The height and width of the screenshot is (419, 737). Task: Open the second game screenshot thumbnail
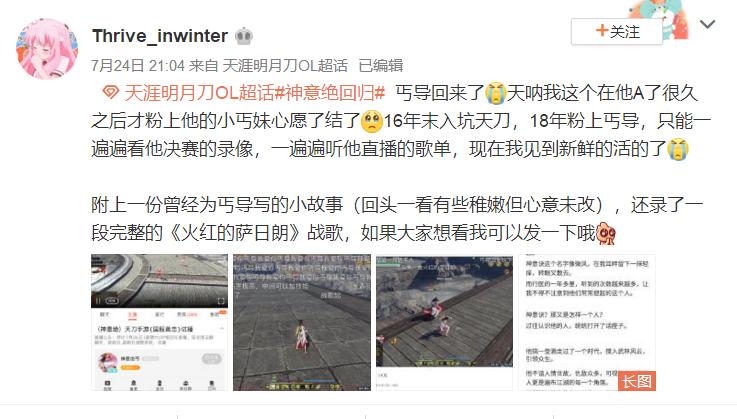302,323
